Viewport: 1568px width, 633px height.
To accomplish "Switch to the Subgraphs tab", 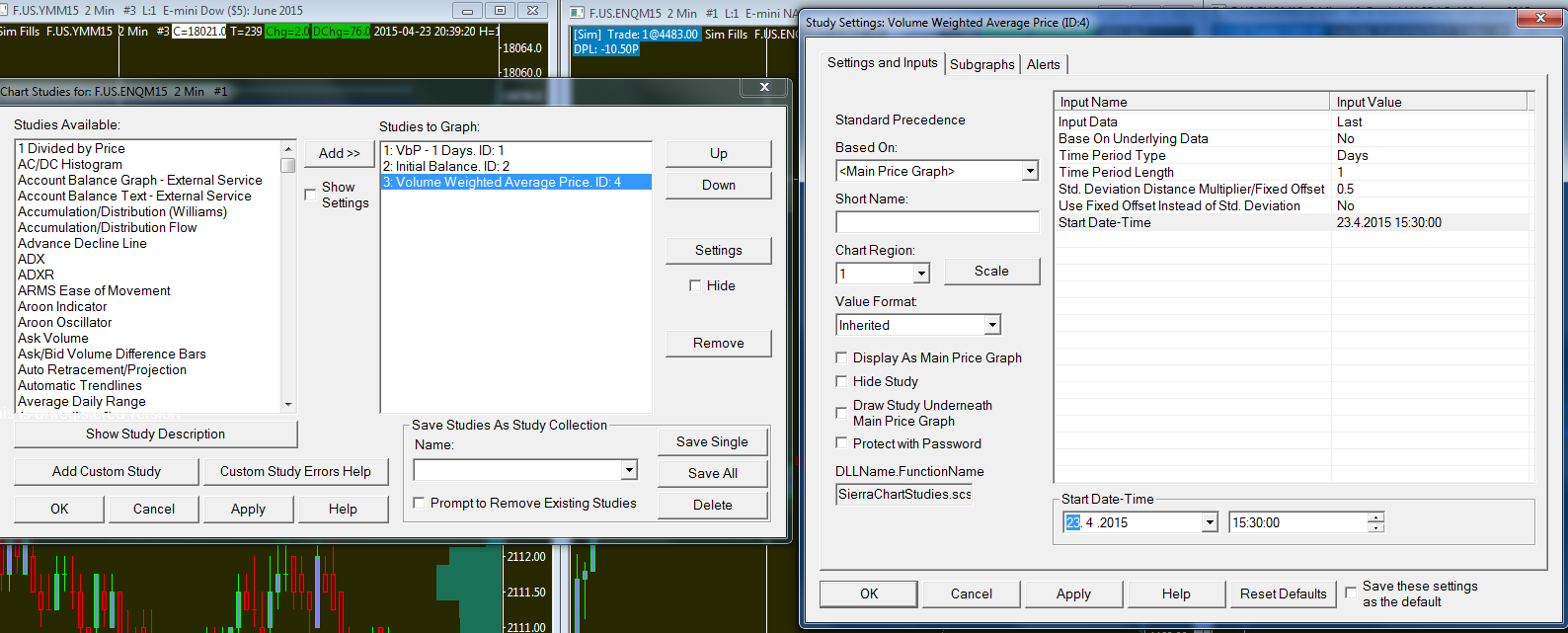I will click(981, 64).
